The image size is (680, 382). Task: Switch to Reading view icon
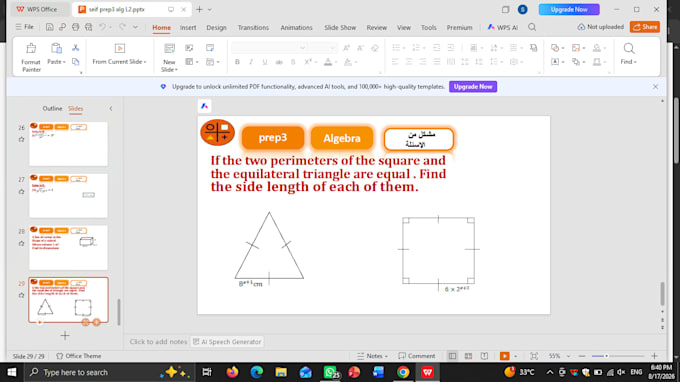pyautogui.click(x=484, y=356)
